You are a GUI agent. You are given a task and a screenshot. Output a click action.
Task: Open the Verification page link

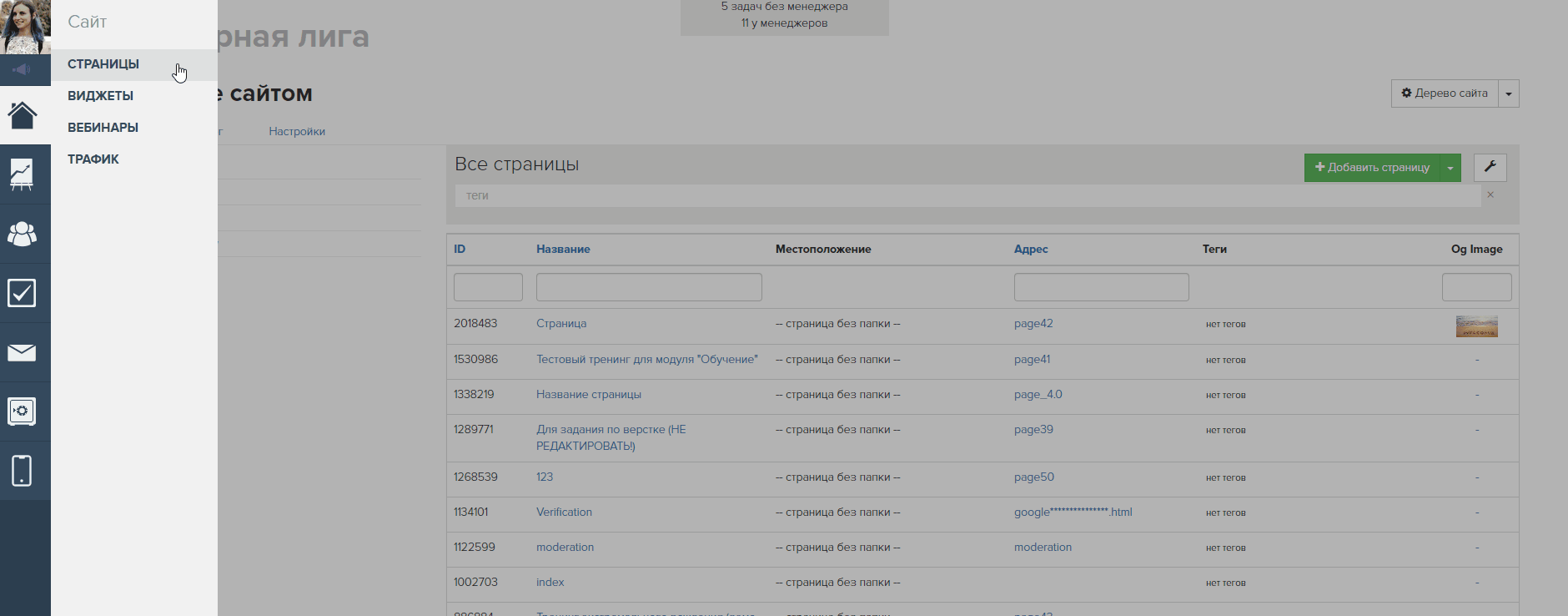coord(564,512)
